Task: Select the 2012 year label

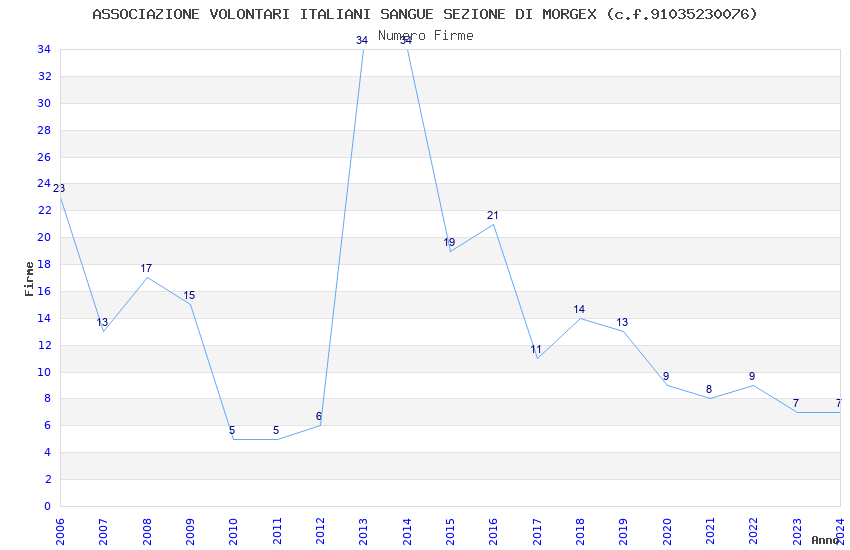Action: click(320, 531)
